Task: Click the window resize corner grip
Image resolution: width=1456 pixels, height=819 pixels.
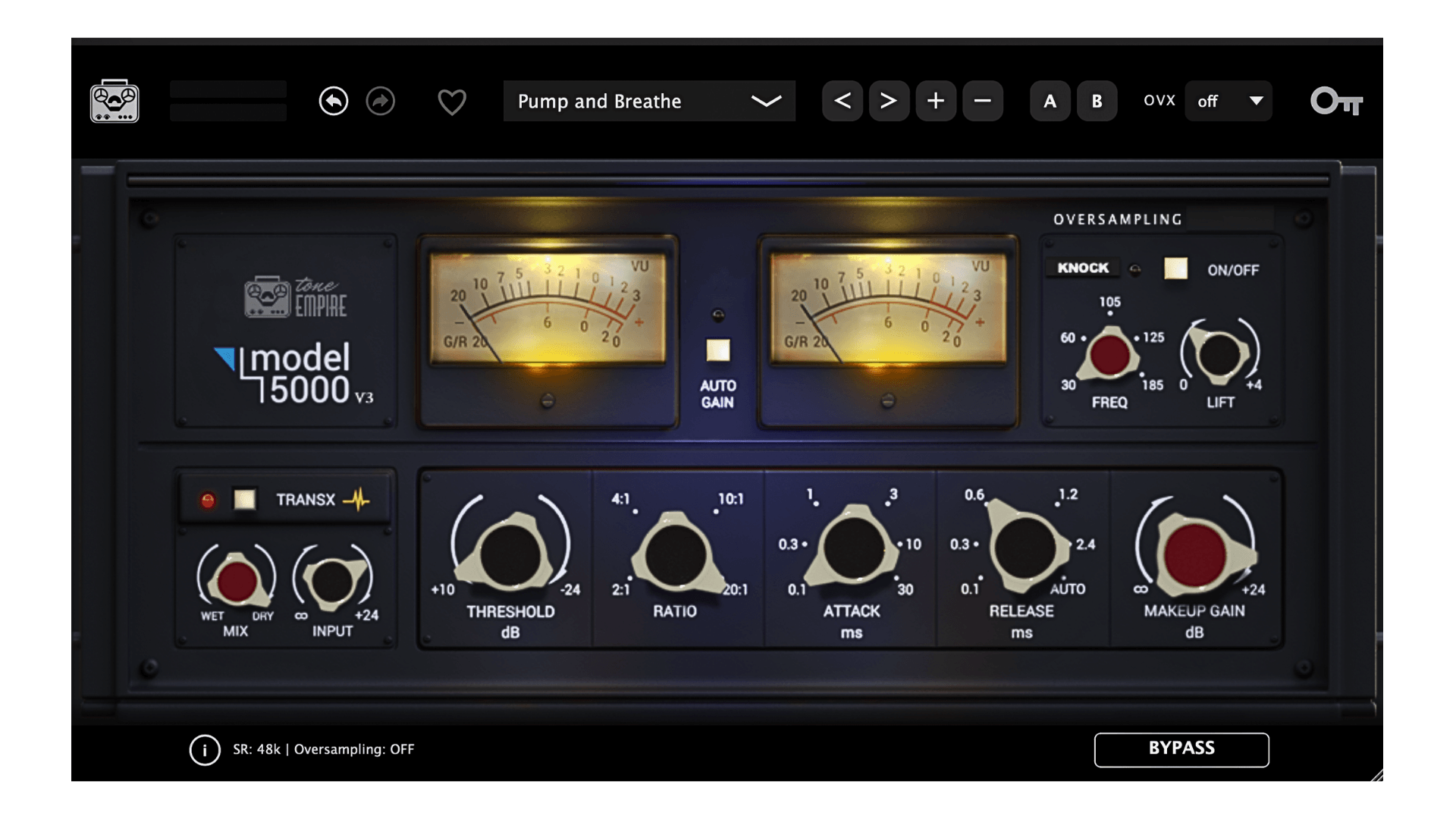Action: point(1376,774)
